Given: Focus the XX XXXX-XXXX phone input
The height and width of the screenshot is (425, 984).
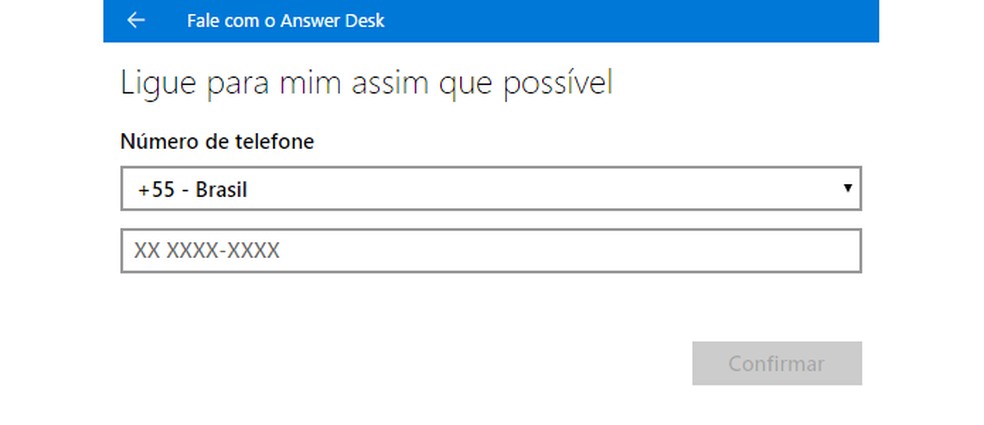Looking at the screenshot, I should (x=490, y=251).
